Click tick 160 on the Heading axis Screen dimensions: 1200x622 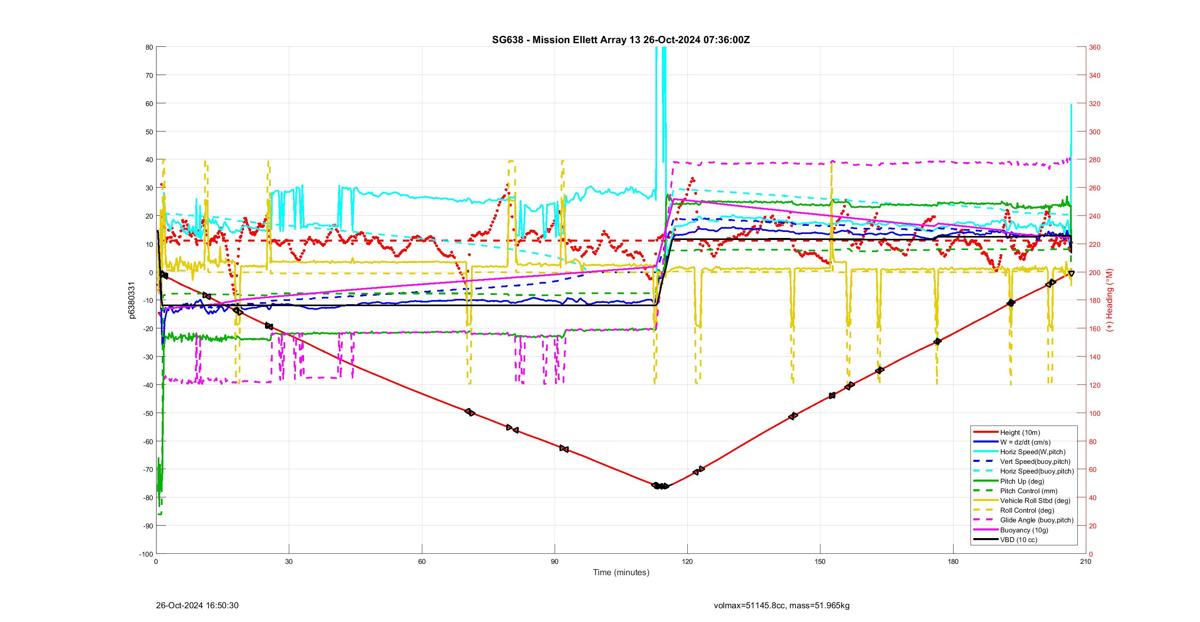point(1094,329)
